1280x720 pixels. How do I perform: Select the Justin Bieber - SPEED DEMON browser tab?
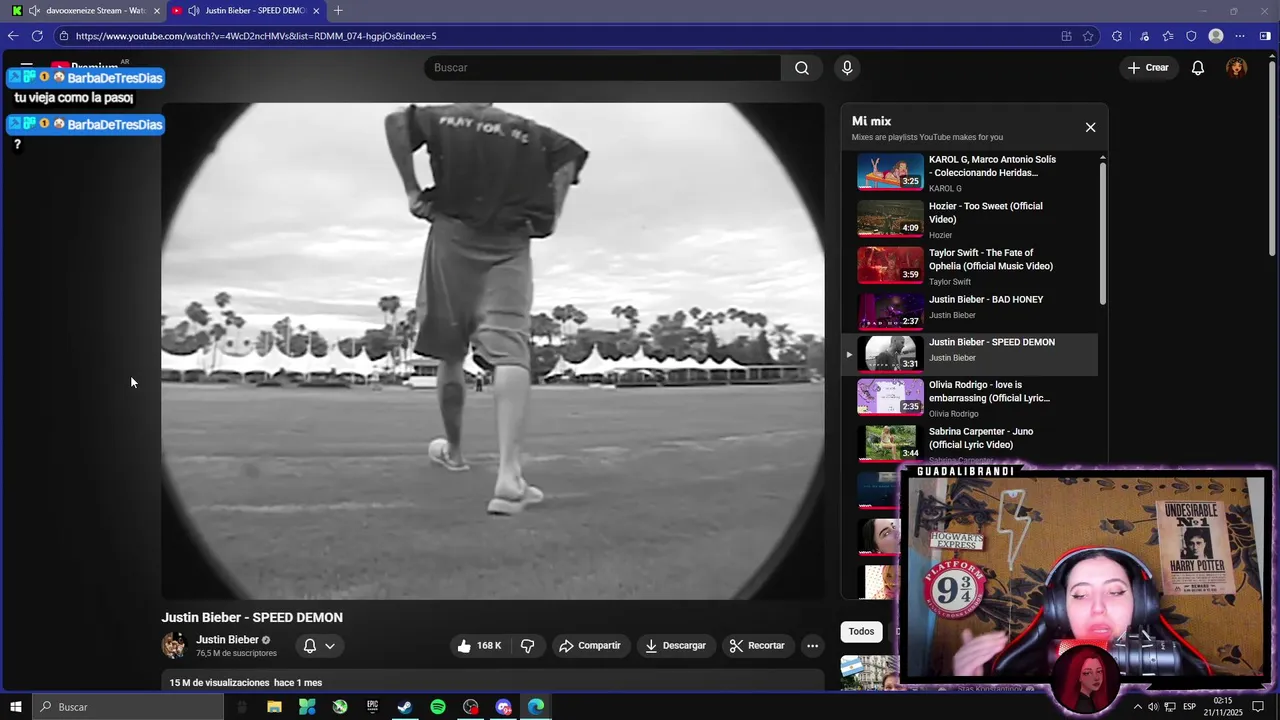pyautogui.click(x=247, y=10)
